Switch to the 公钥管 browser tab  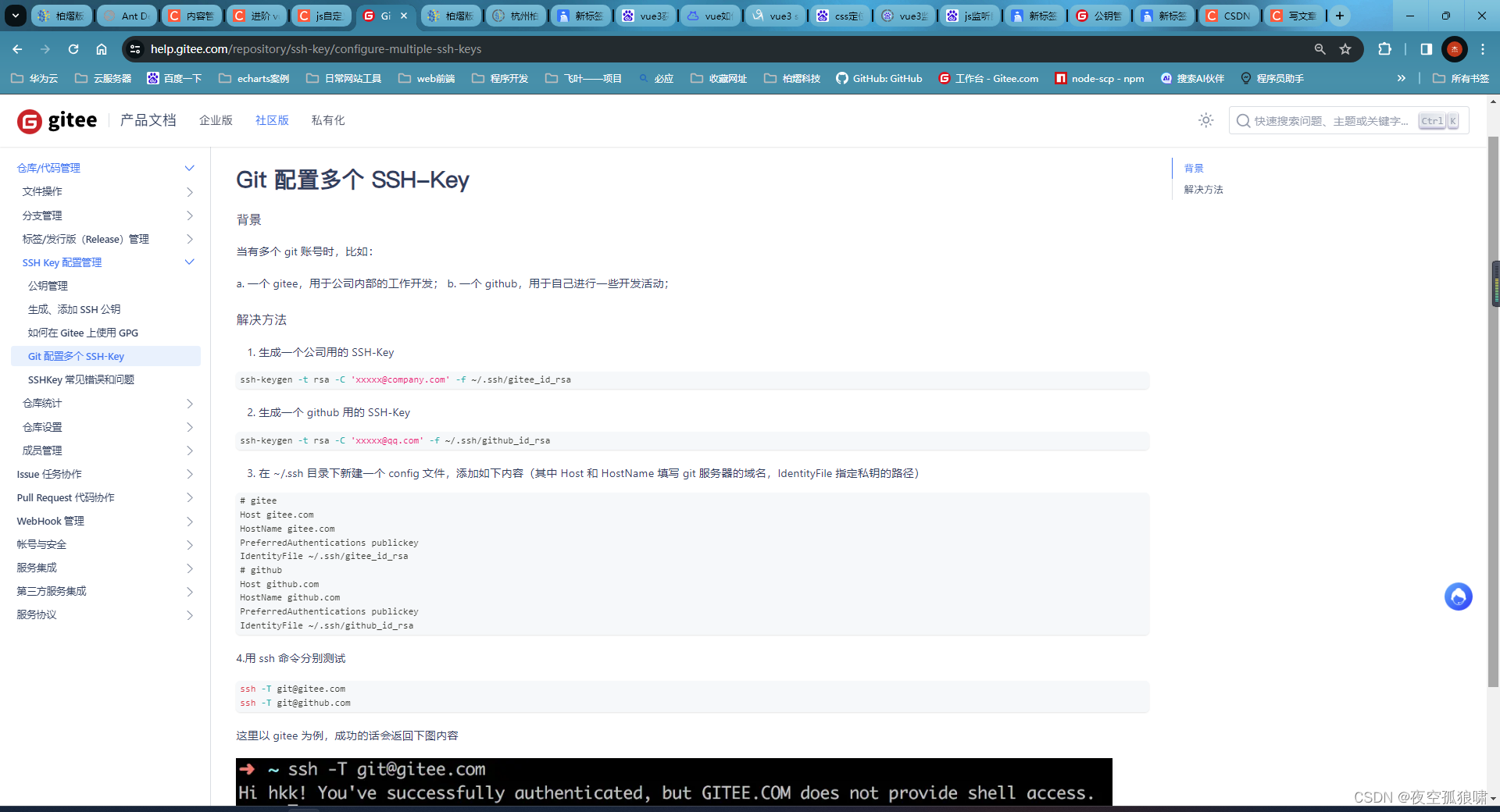(1098, 16)
